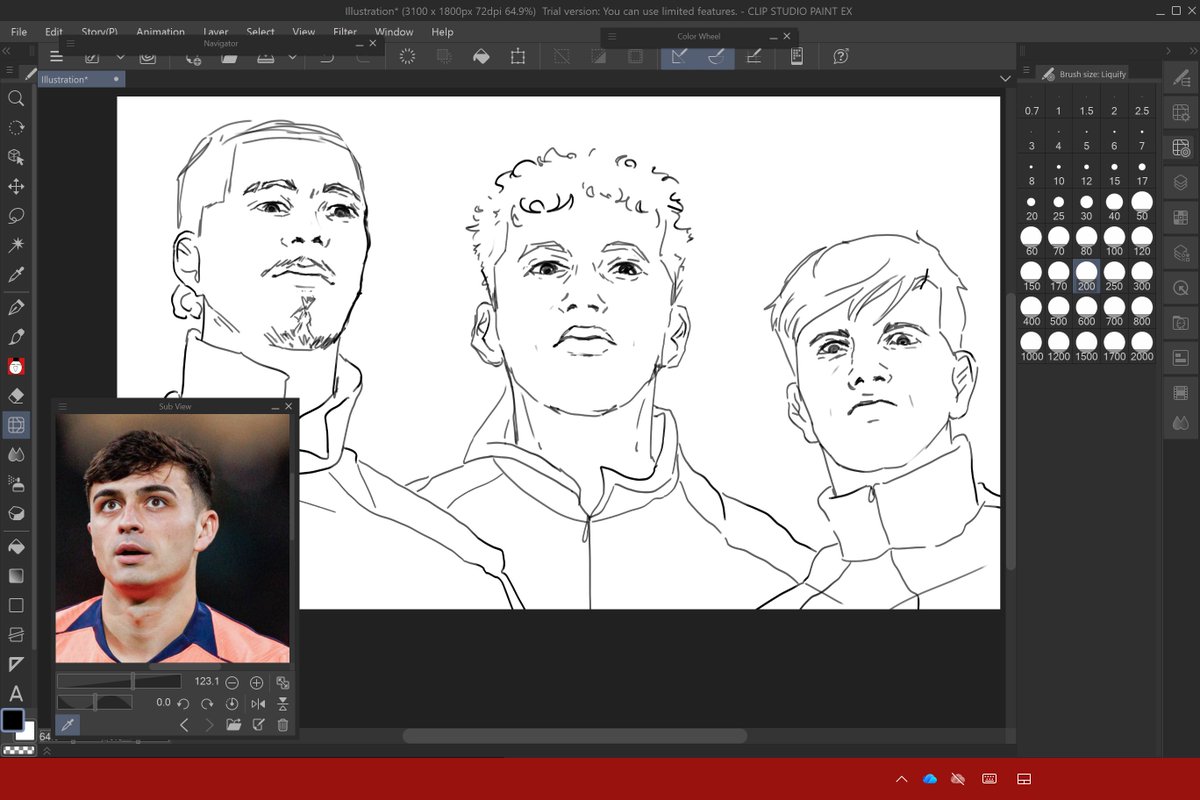The height and width of the screenshot is (800, 1200).
Task: Select the Move layer tool
Action: (x=16, y=187)
